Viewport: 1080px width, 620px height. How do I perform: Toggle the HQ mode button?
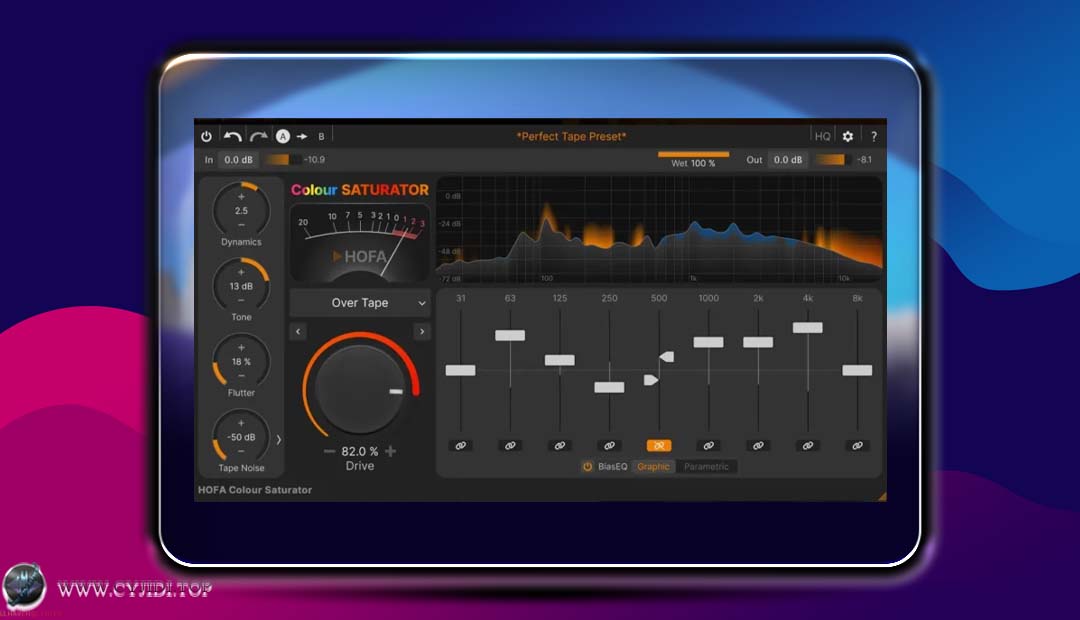click(822, 136)
